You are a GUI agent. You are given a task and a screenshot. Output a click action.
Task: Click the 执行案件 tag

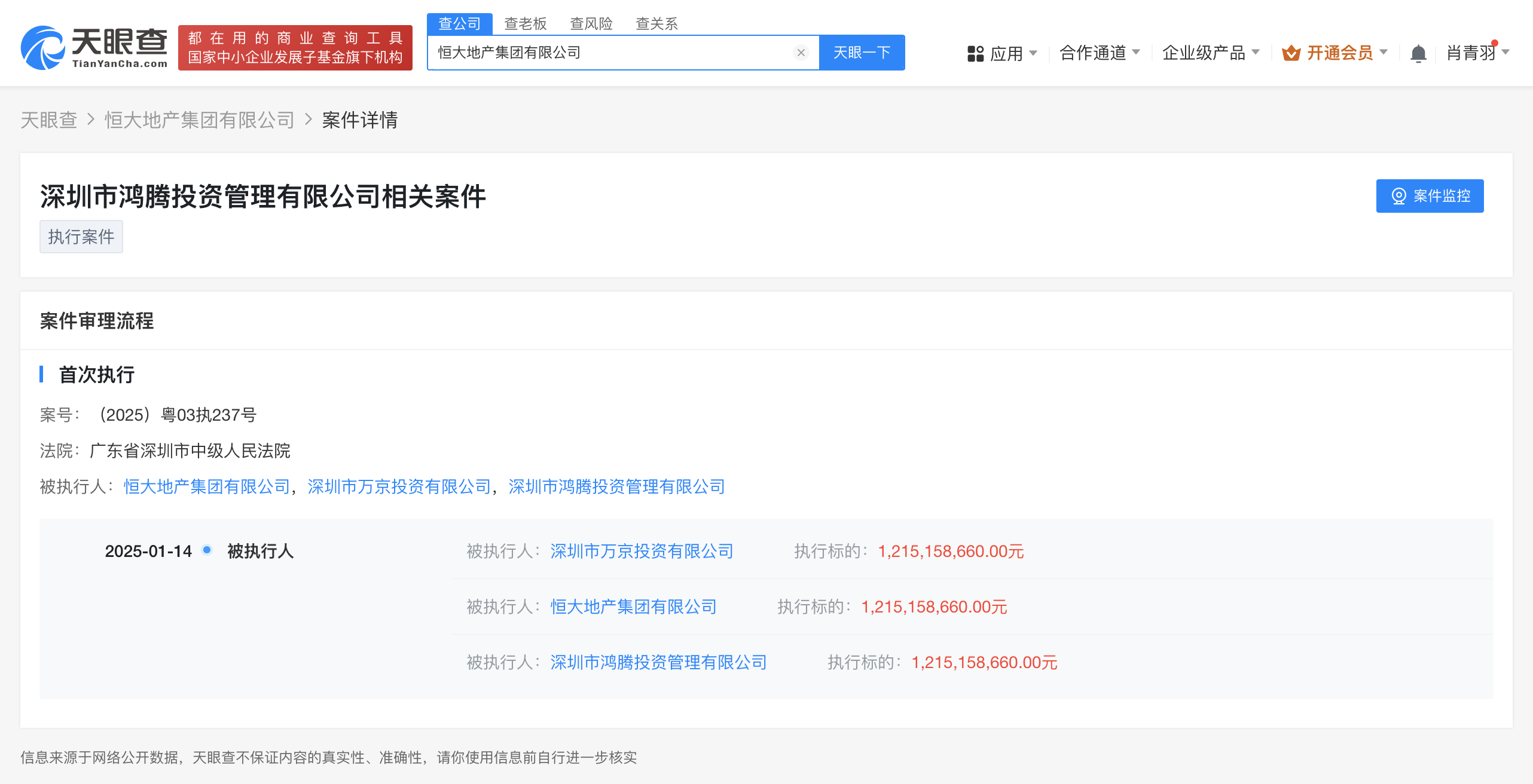point(81,237)
